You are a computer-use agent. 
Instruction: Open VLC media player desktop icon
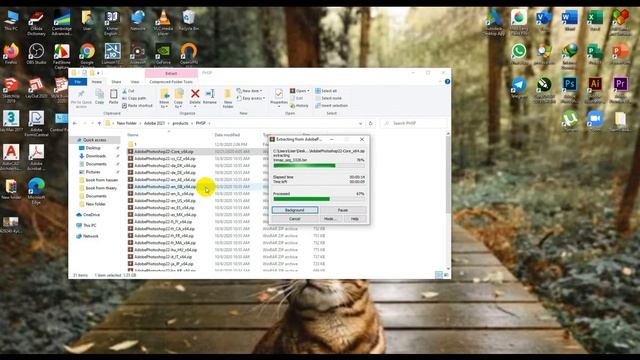[x=163, y=21]
